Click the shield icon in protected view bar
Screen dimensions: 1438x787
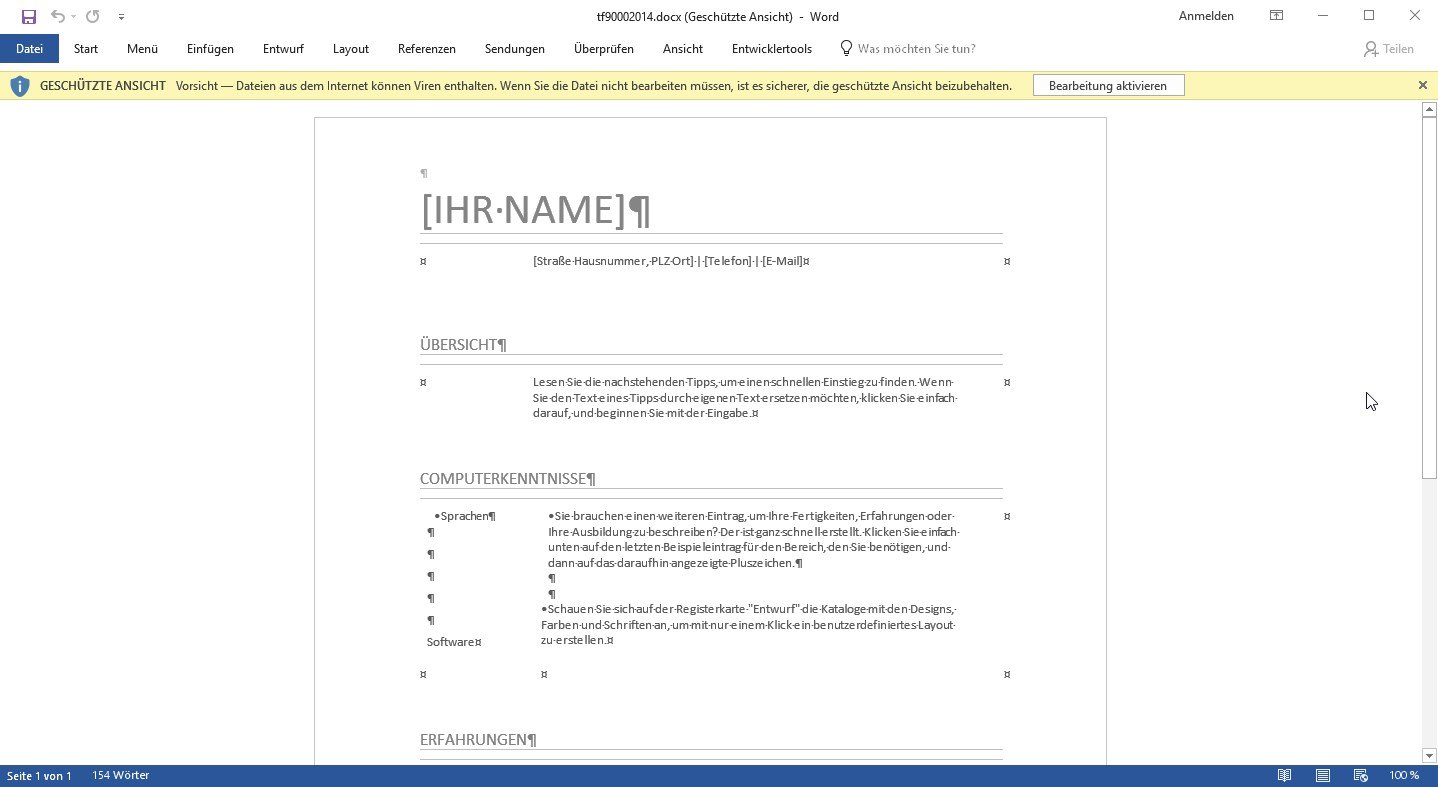point(20,86)
